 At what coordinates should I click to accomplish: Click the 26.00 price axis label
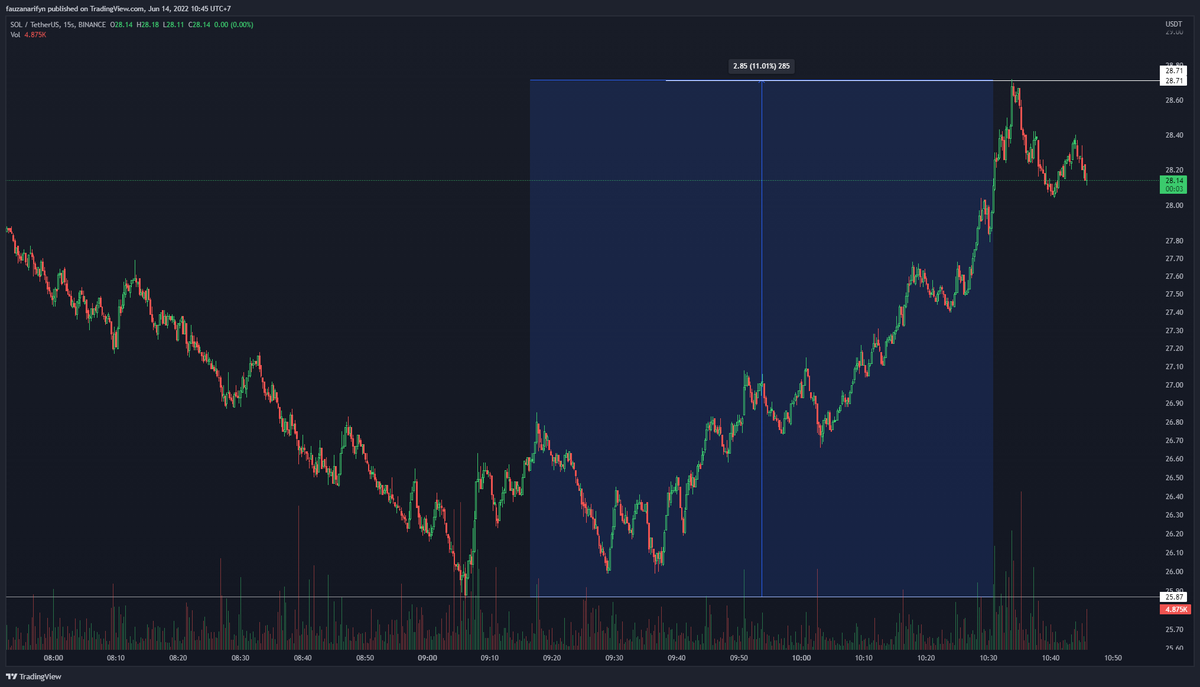[1174, 572]
